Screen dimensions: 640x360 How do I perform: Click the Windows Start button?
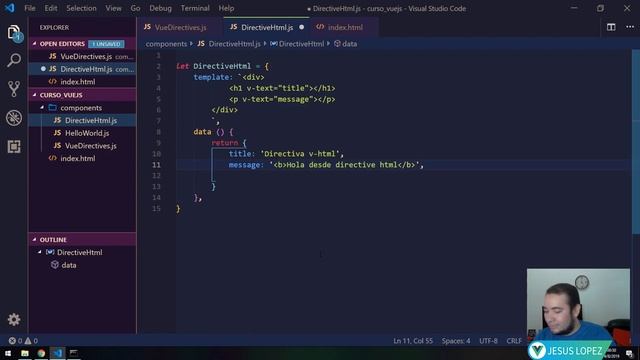click(x=8, y=353)
